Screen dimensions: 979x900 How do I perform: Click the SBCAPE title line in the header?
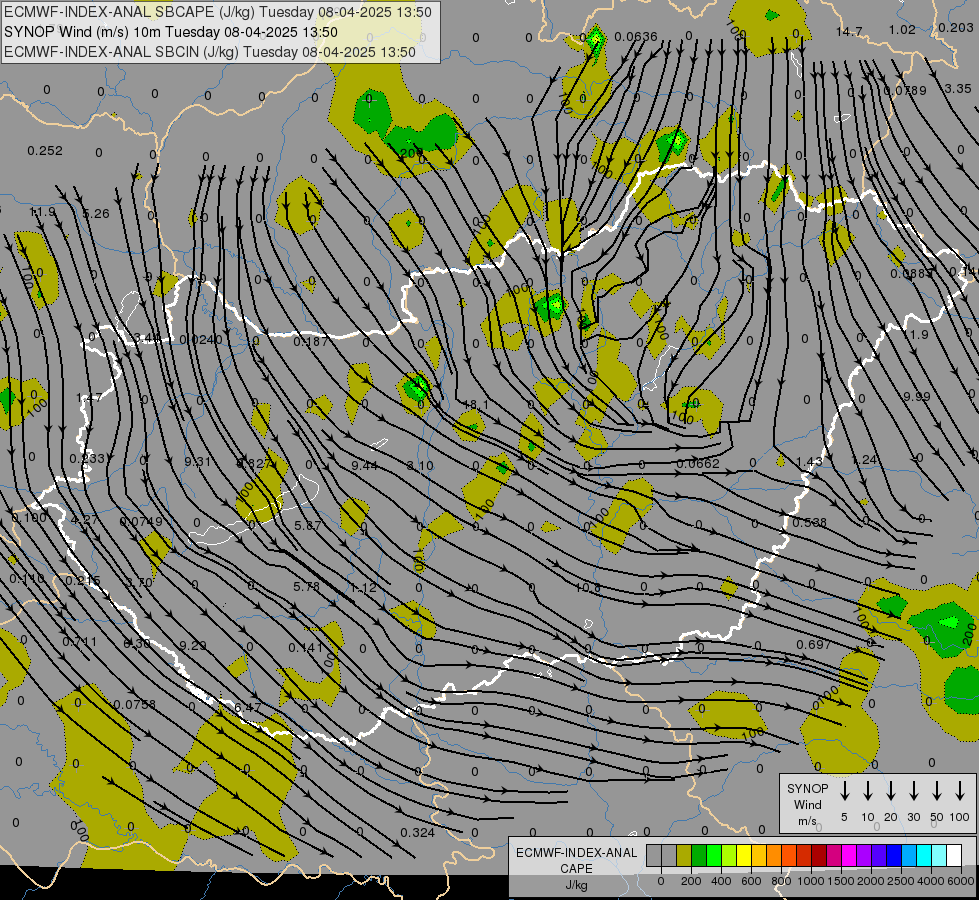click(x=217, y=12)
